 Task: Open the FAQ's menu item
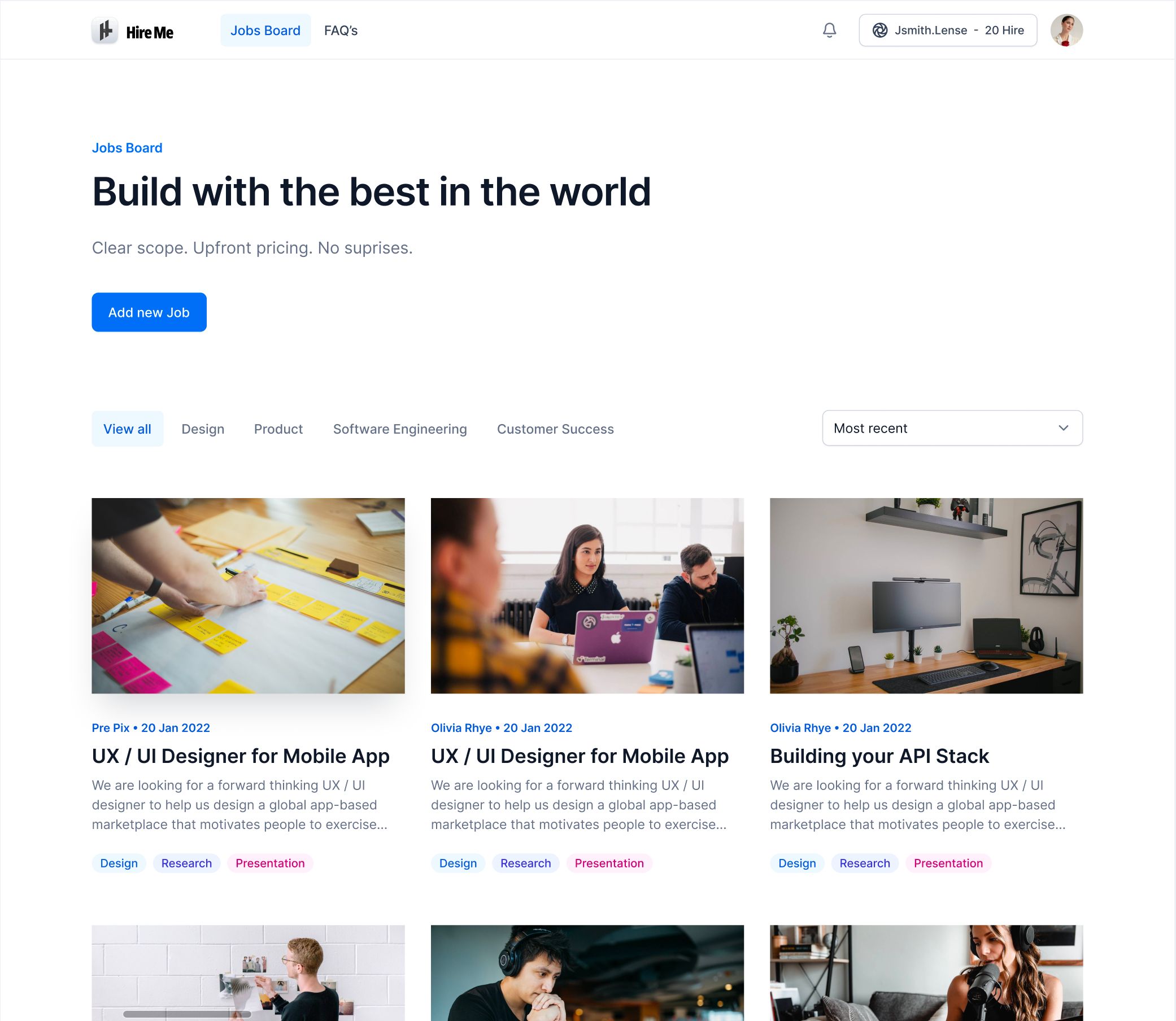tap(341, 30)
